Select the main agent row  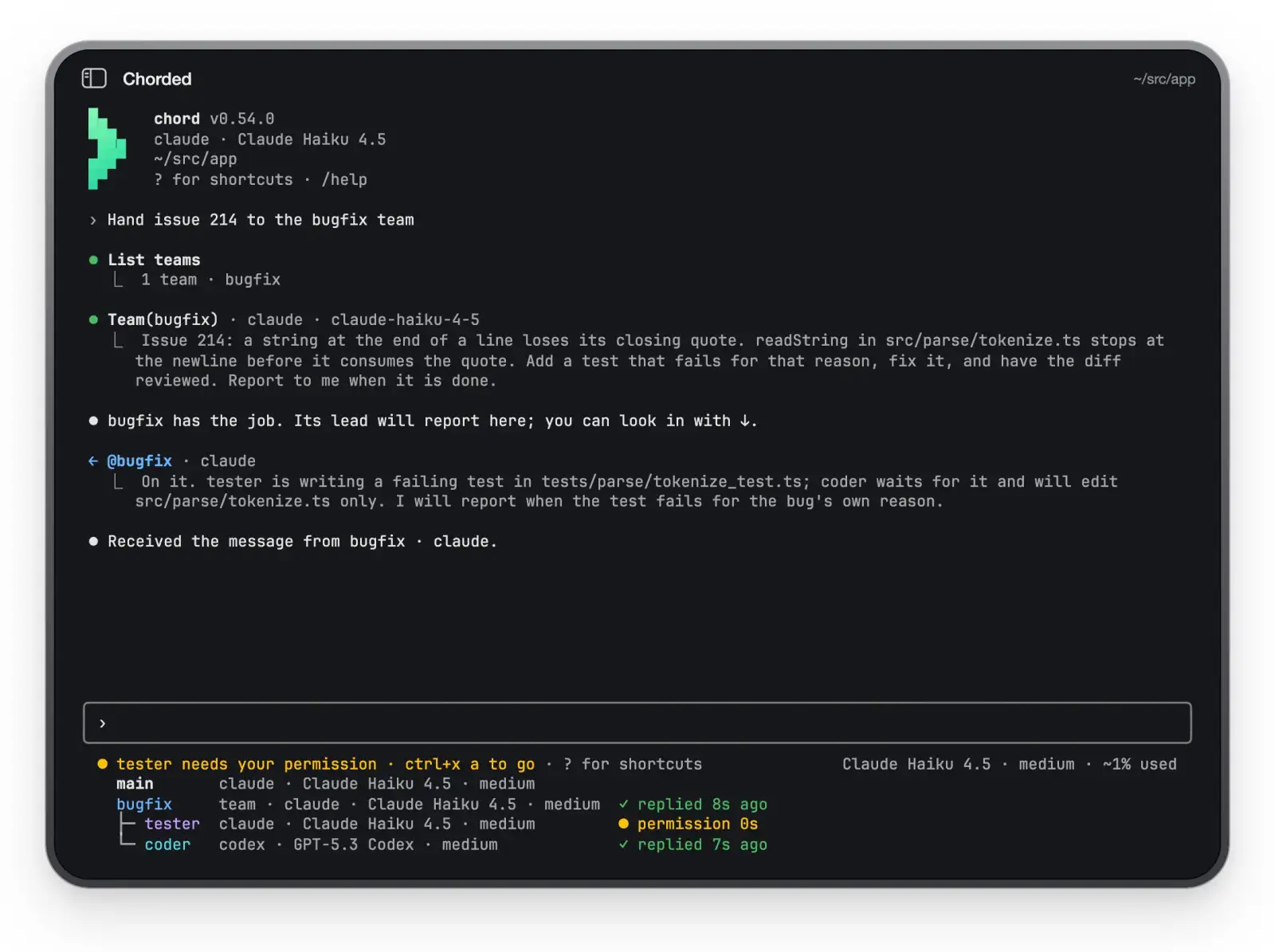tap(326, 784)
